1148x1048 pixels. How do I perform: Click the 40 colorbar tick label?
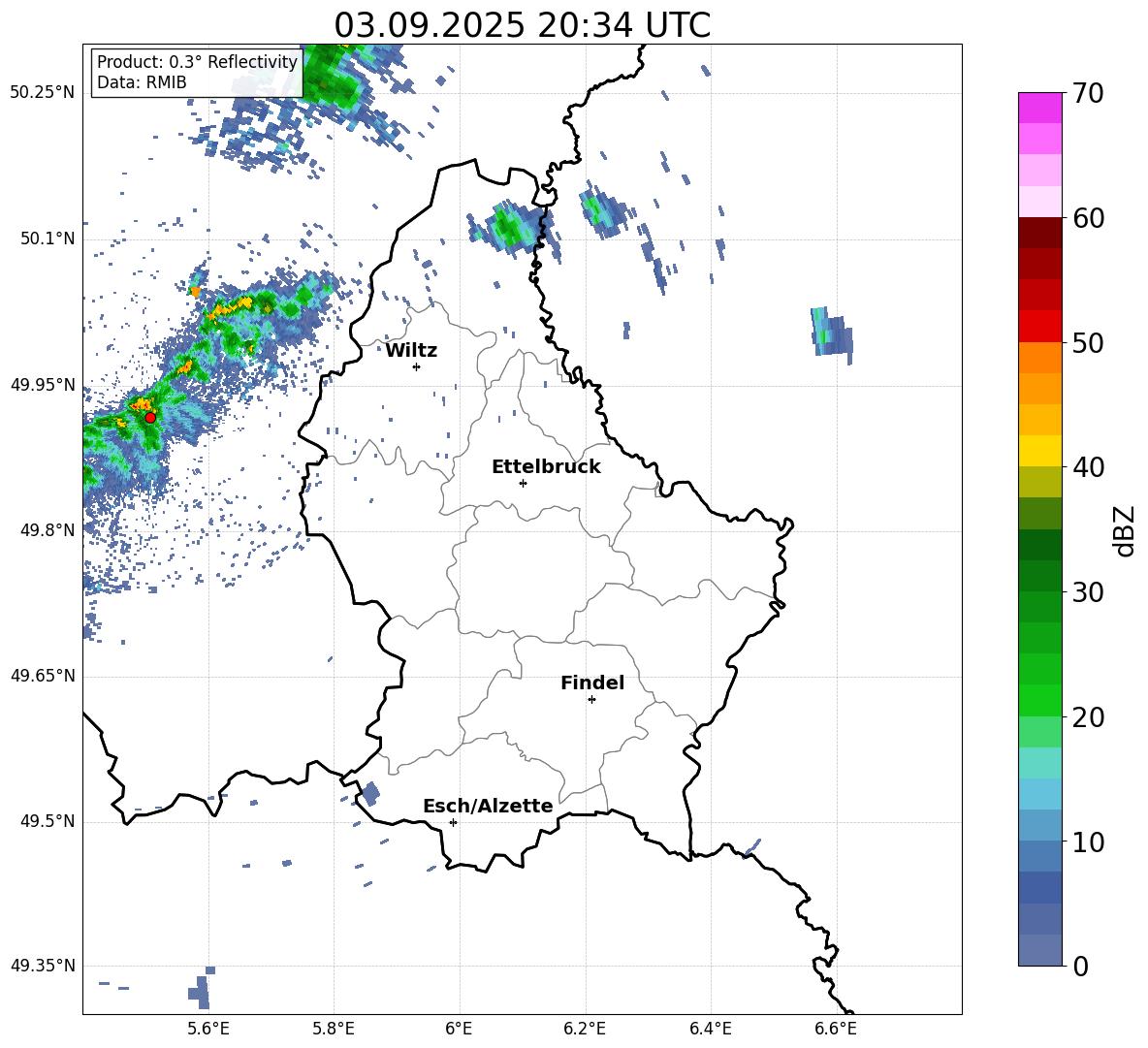(1088, 467)
